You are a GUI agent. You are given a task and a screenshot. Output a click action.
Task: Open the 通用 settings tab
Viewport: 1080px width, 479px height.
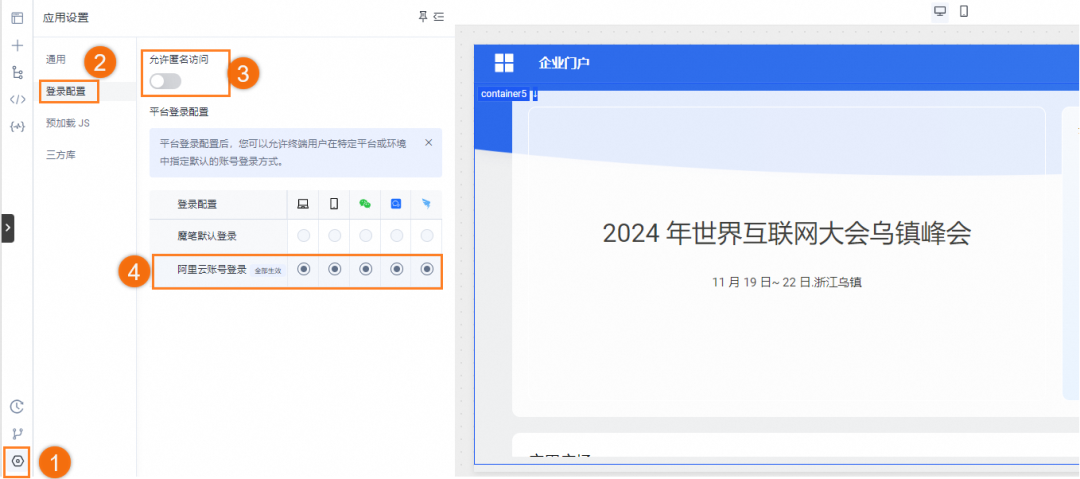coord(56,59)
